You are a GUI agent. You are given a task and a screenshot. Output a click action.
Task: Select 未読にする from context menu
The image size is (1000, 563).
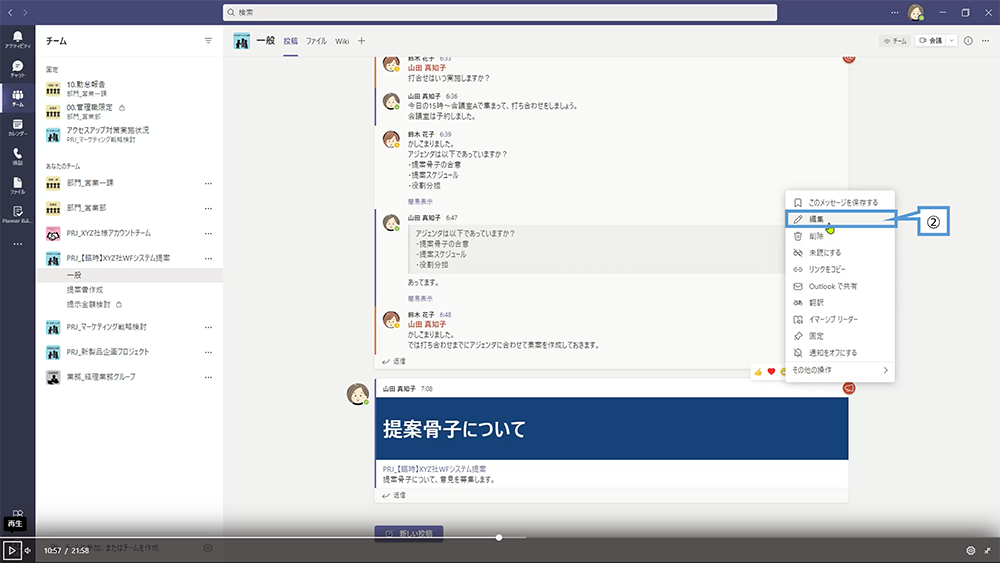(x=840, y=252)
